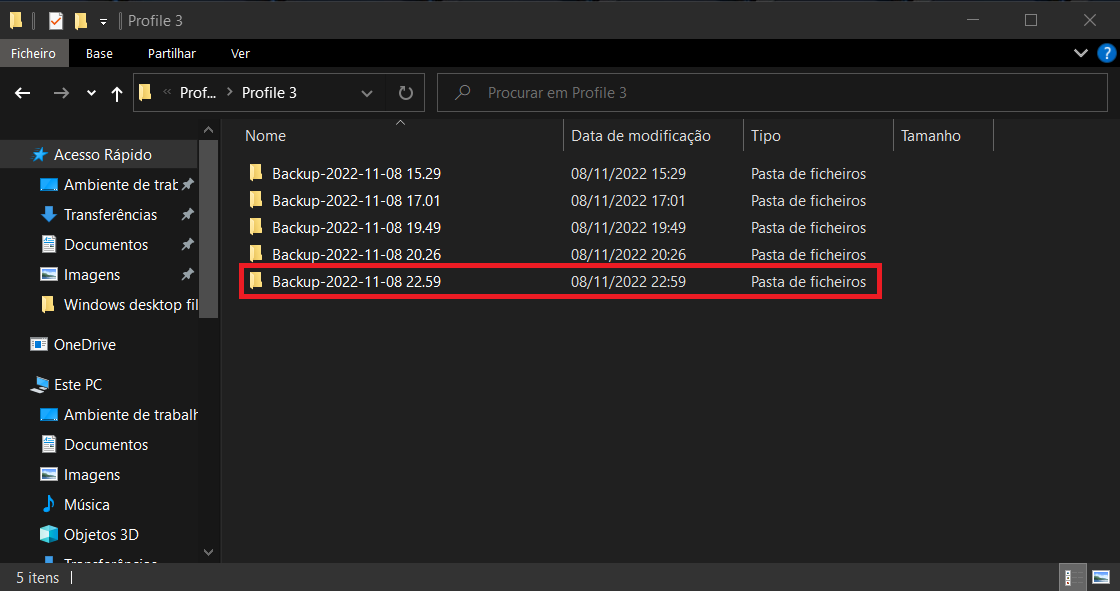
Task: Click the Up one level arrow
Action: (117, 93)
